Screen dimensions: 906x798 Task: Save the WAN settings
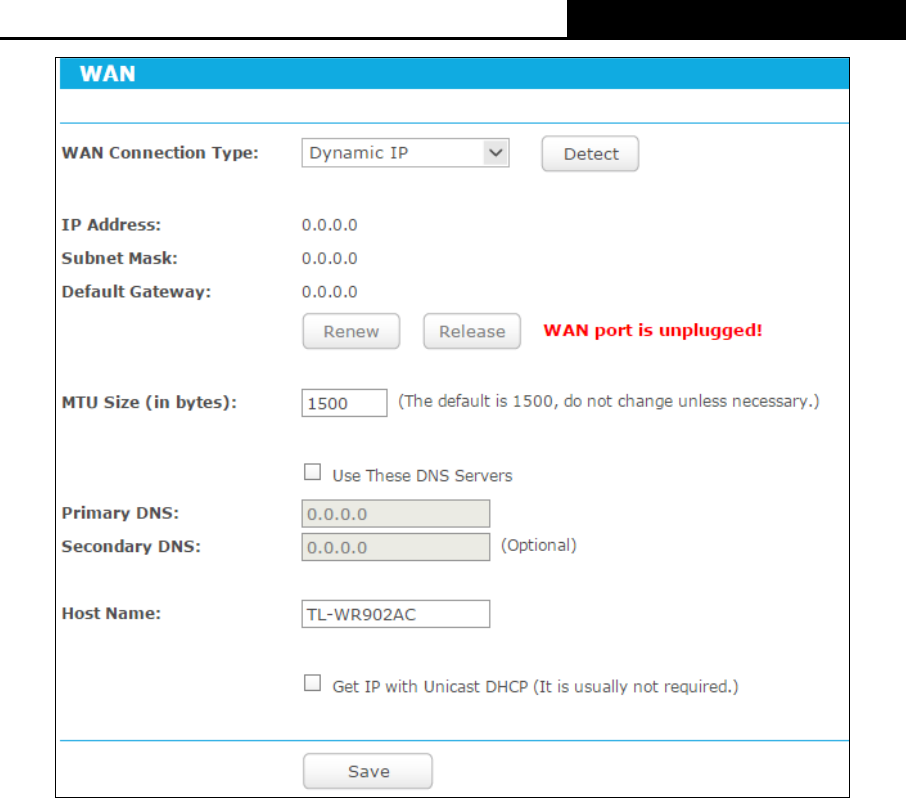point(367,771)
